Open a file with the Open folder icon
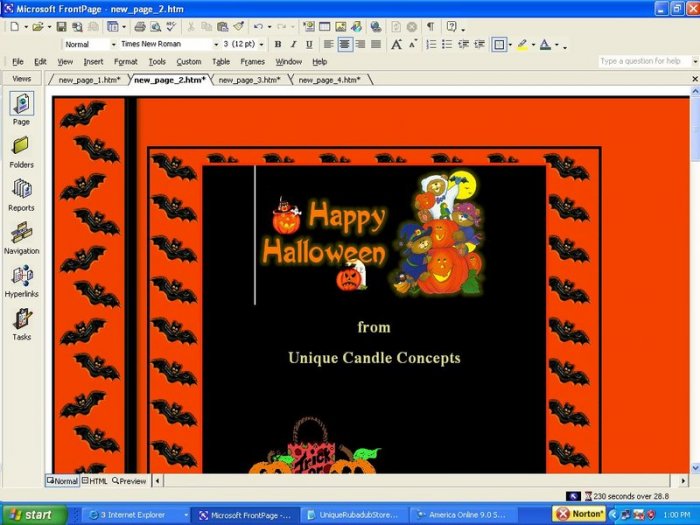The height and width of the screenshot is (525, 700). (38, 27)
